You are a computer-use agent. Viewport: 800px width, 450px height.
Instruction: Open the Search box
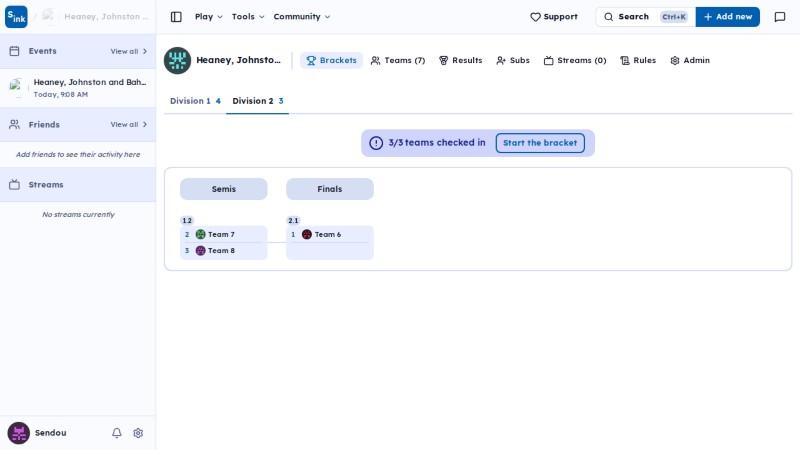coord(645,17)
